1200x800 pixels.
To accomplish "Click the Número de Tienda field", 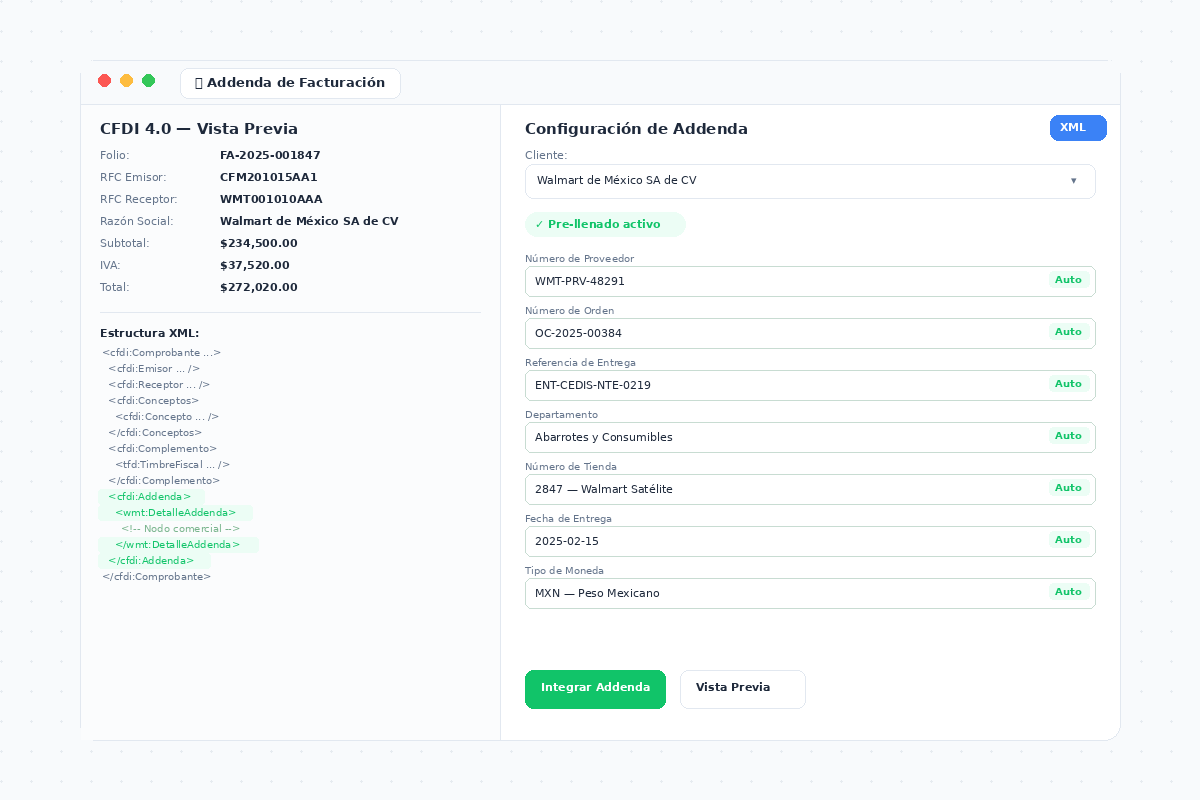I will coord(810,489).
